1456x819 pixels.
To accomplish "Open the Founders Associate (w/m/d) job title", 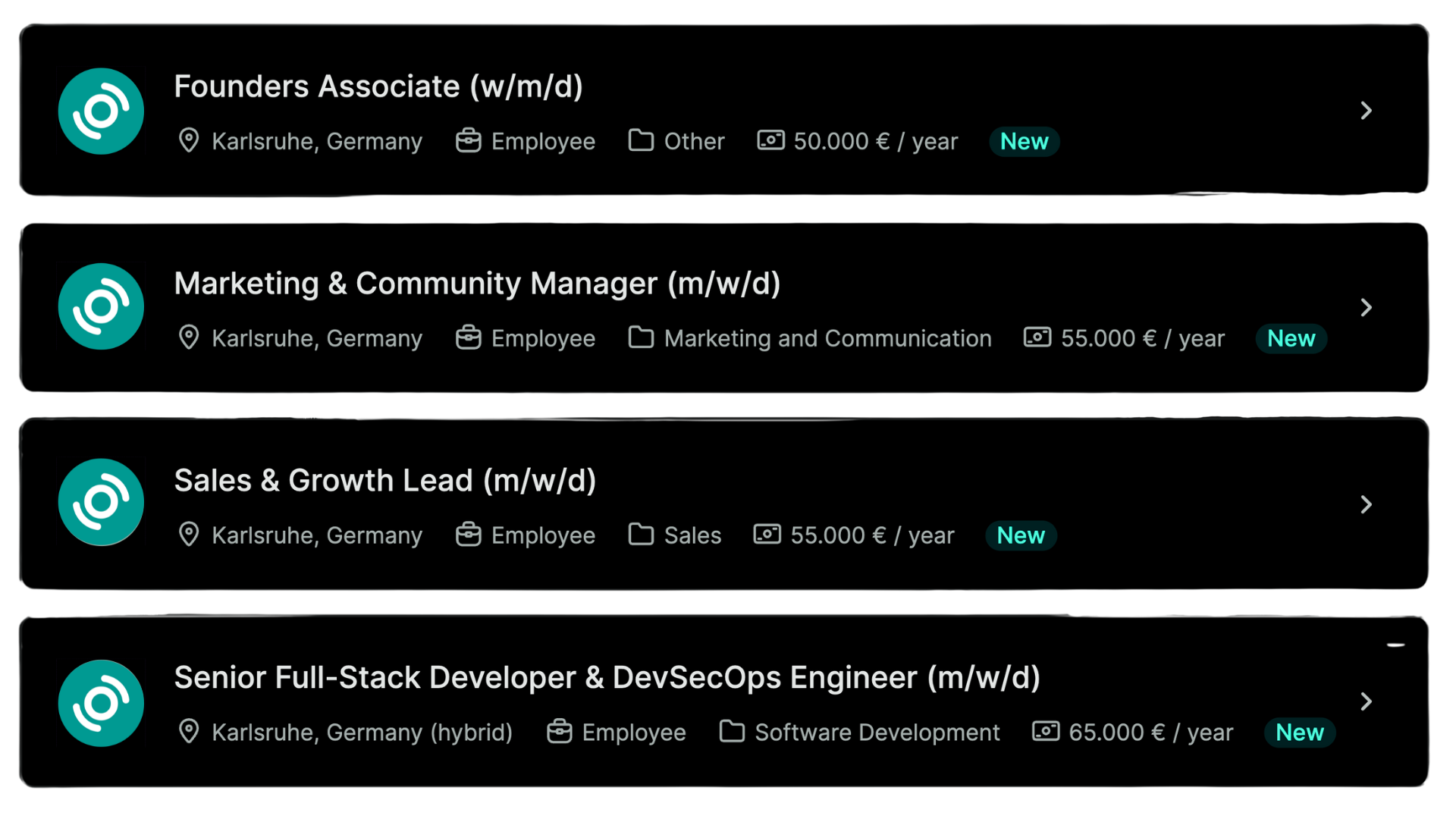I will coord(378,86).
